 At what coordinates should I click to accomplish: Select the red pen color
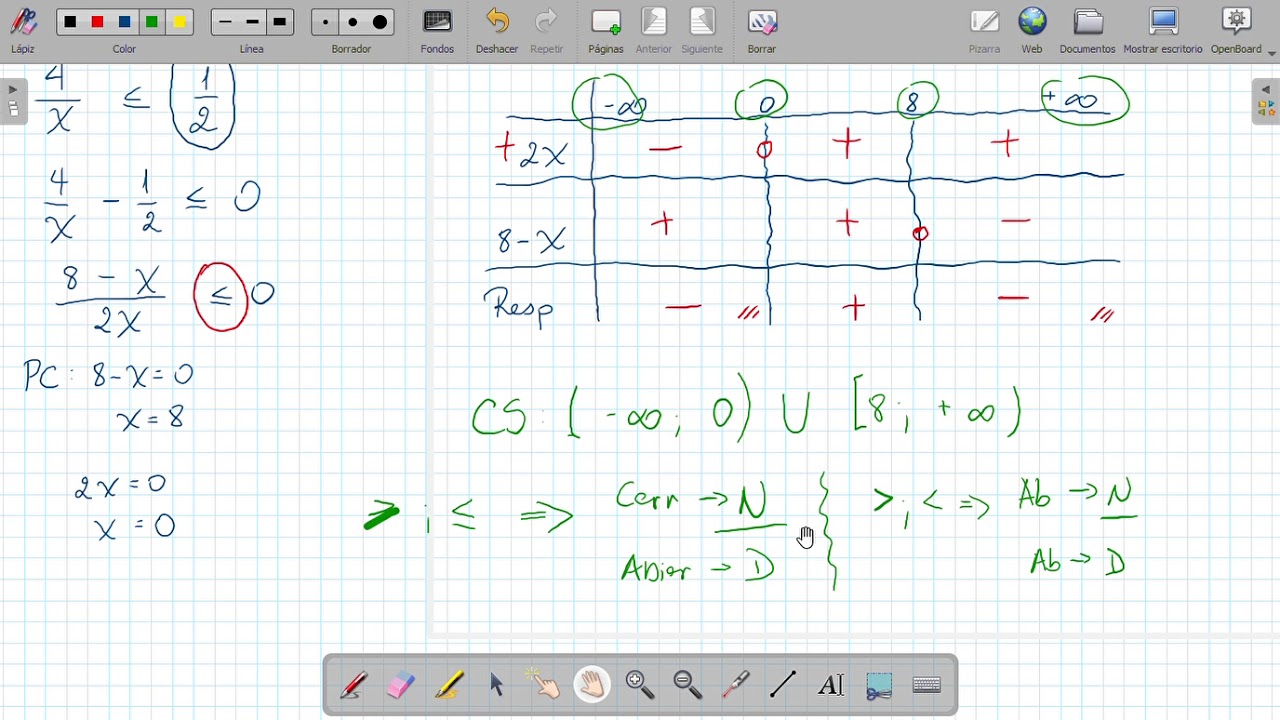97,22
